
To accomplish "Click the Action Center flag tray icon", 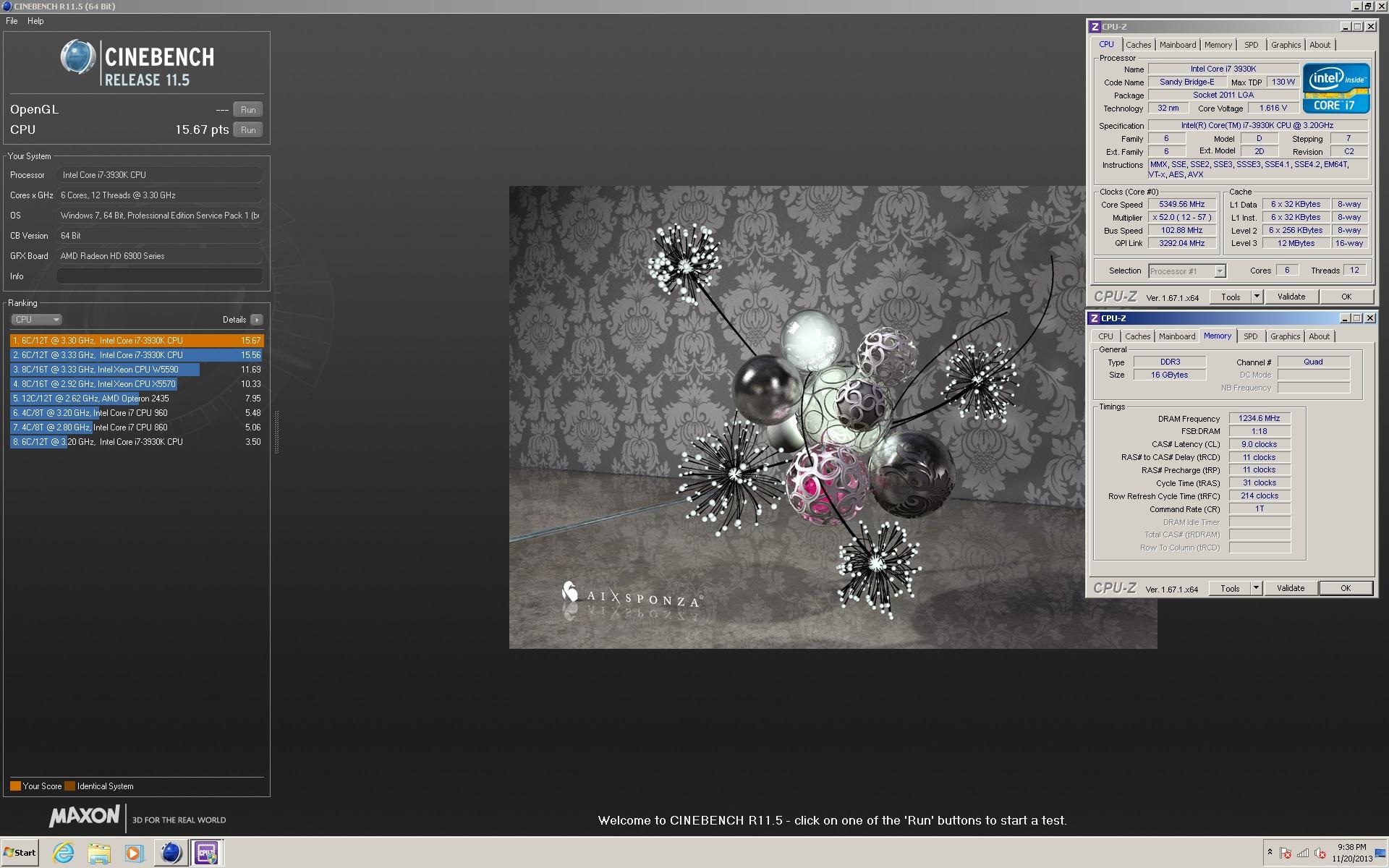I will click(x=1286, y=854).
